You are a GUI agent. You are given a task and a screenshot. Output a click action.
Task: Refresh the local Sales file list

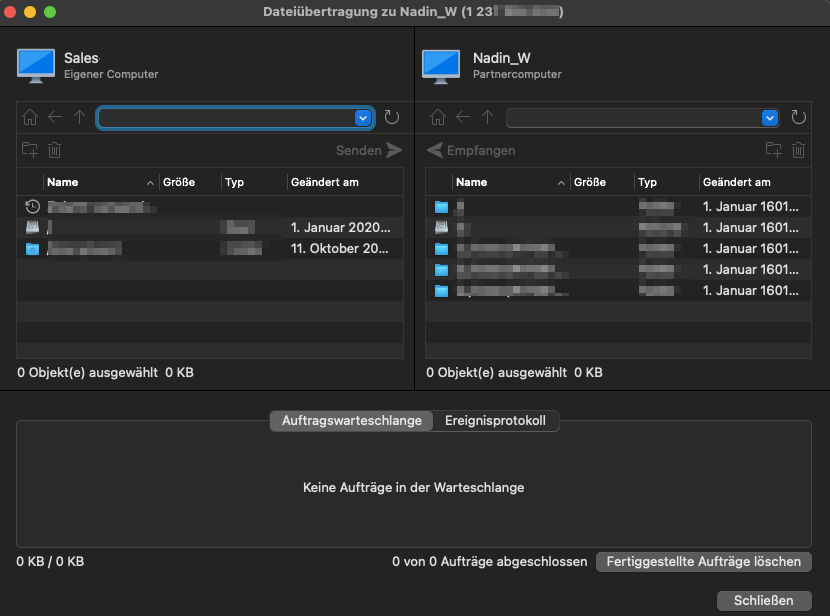[x=392, y=117]
